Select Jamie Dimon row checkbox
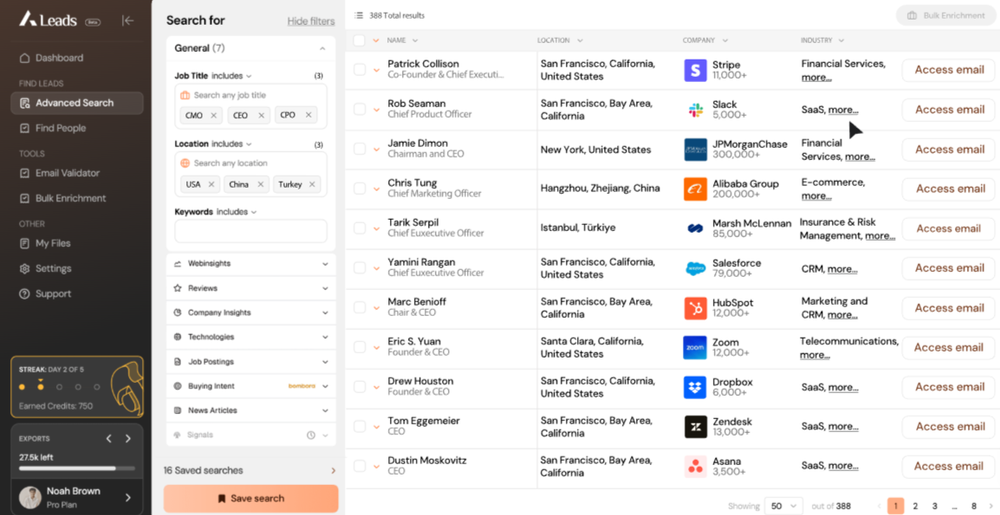This screenshot has height=515, width=1000. 360,149
